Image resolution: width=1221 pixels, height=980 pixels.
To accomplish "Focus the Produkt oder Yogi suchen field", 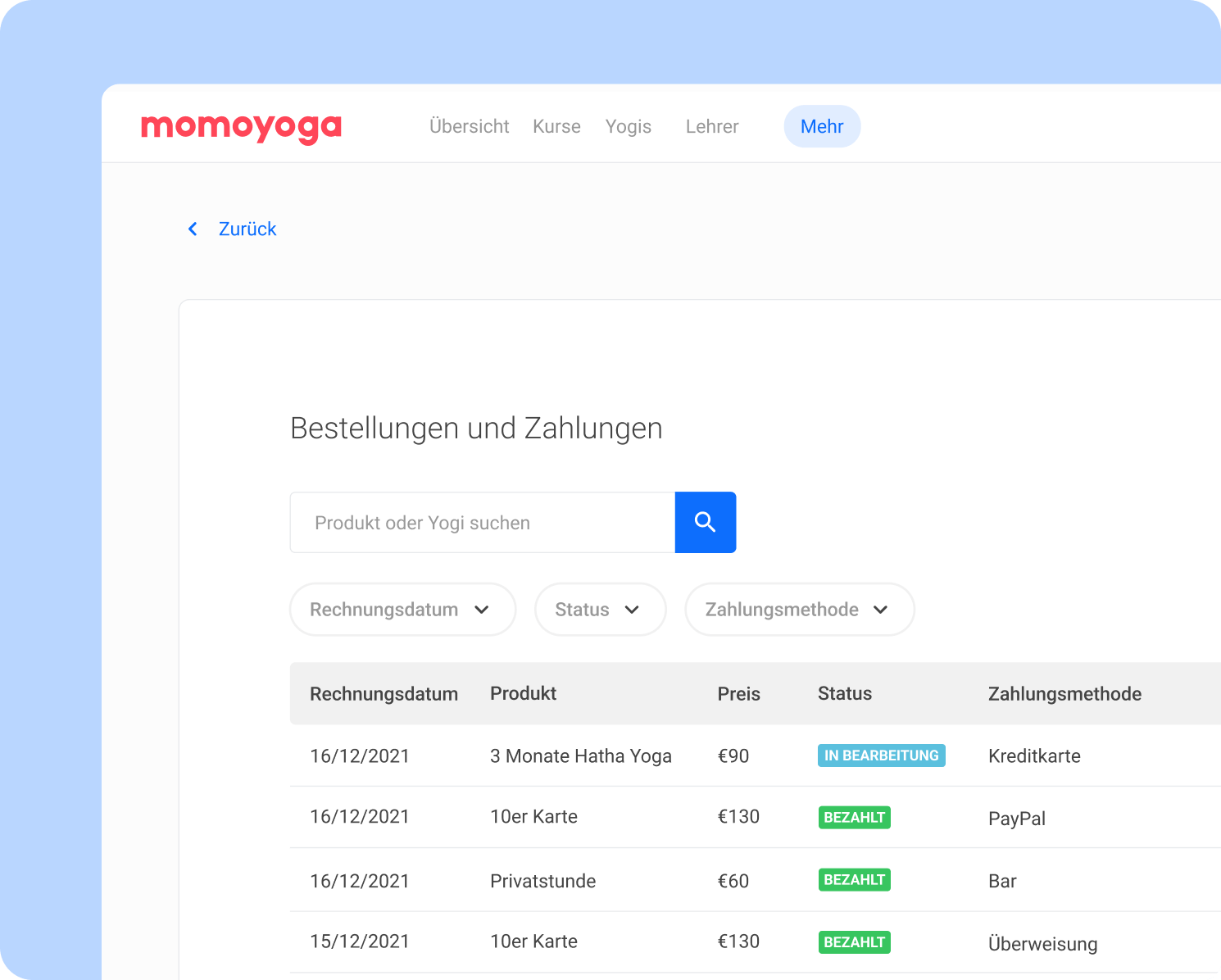I will coord(482,523).
